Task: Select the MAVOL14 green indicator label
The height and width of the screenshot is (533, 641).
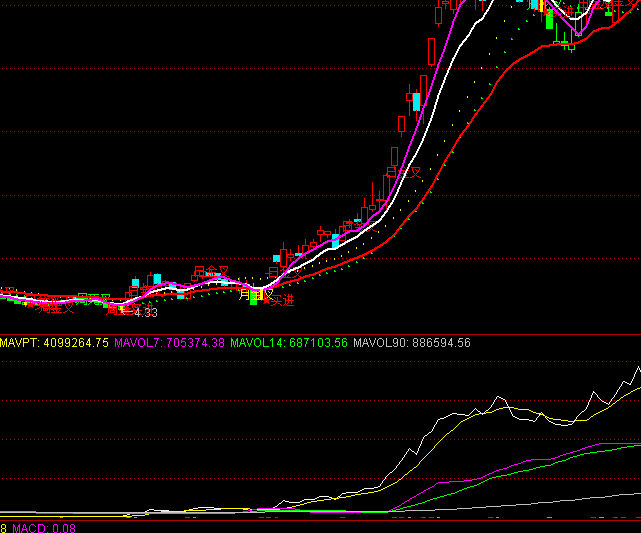Action: click(x=289, y=343)
